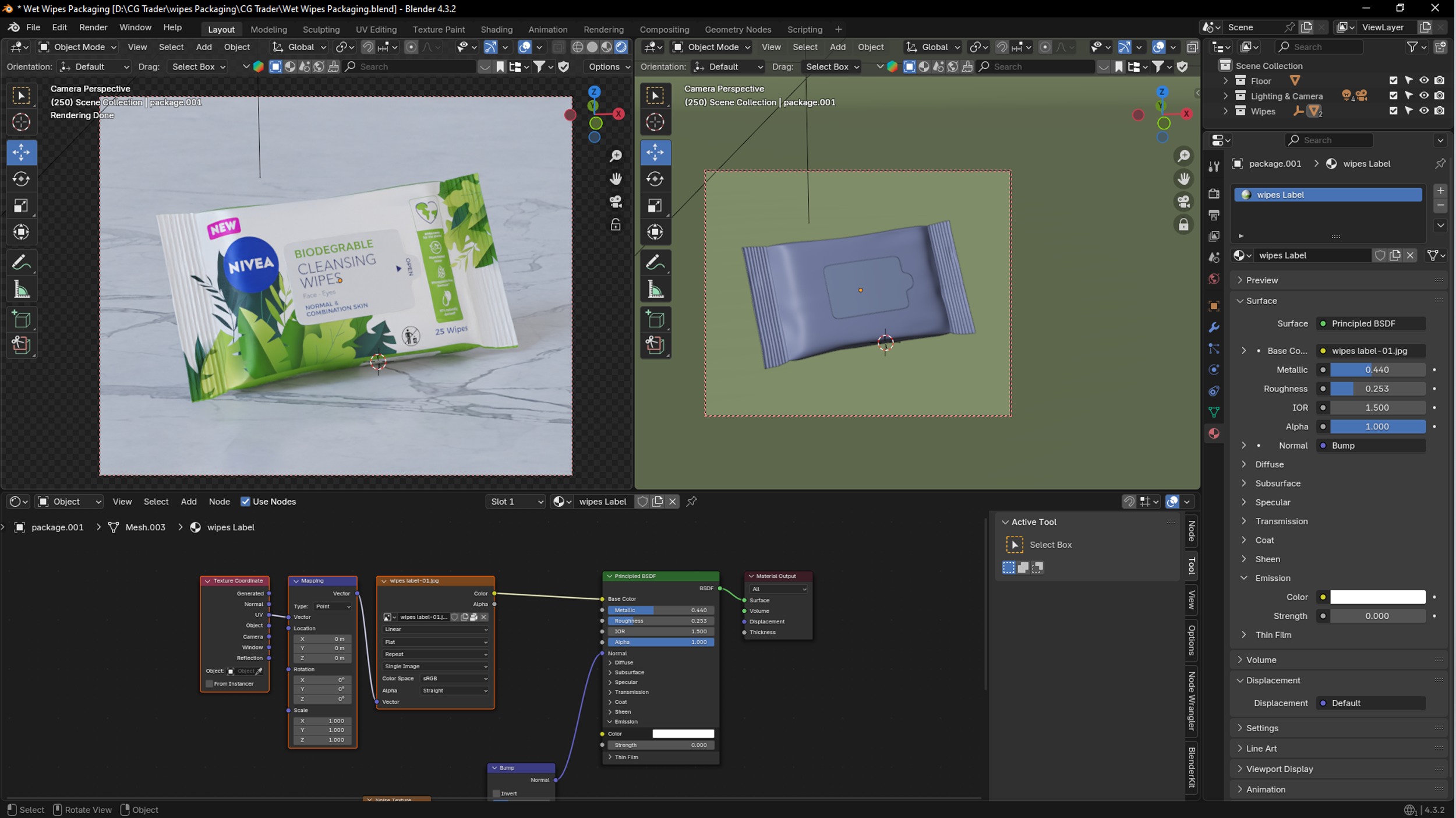Open the Object Data properties tab
Screen dimensions: 1456x818
click(1214, 412)
